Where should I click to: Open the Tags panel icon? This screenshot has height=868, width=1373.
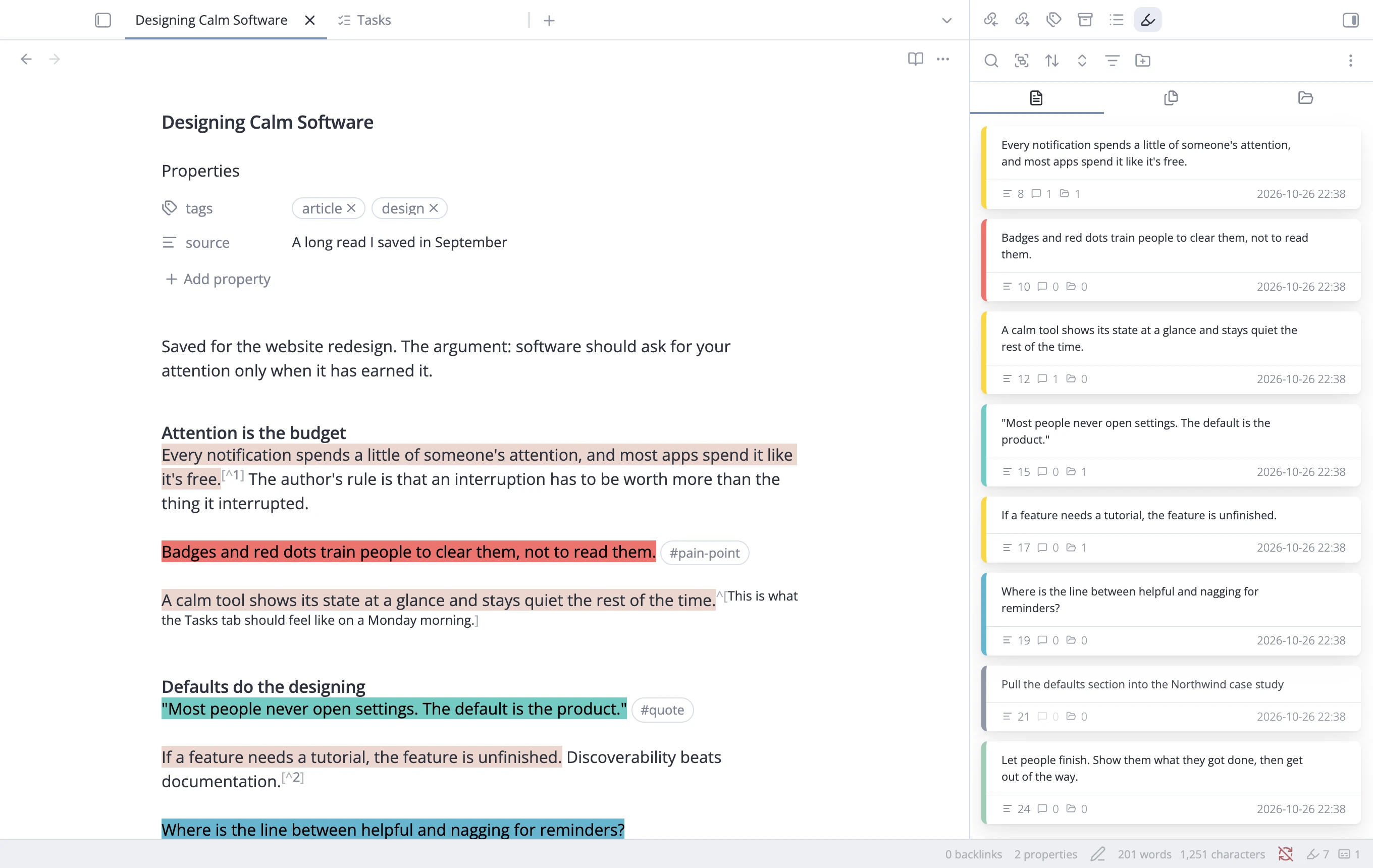[x=1053, y=20]
